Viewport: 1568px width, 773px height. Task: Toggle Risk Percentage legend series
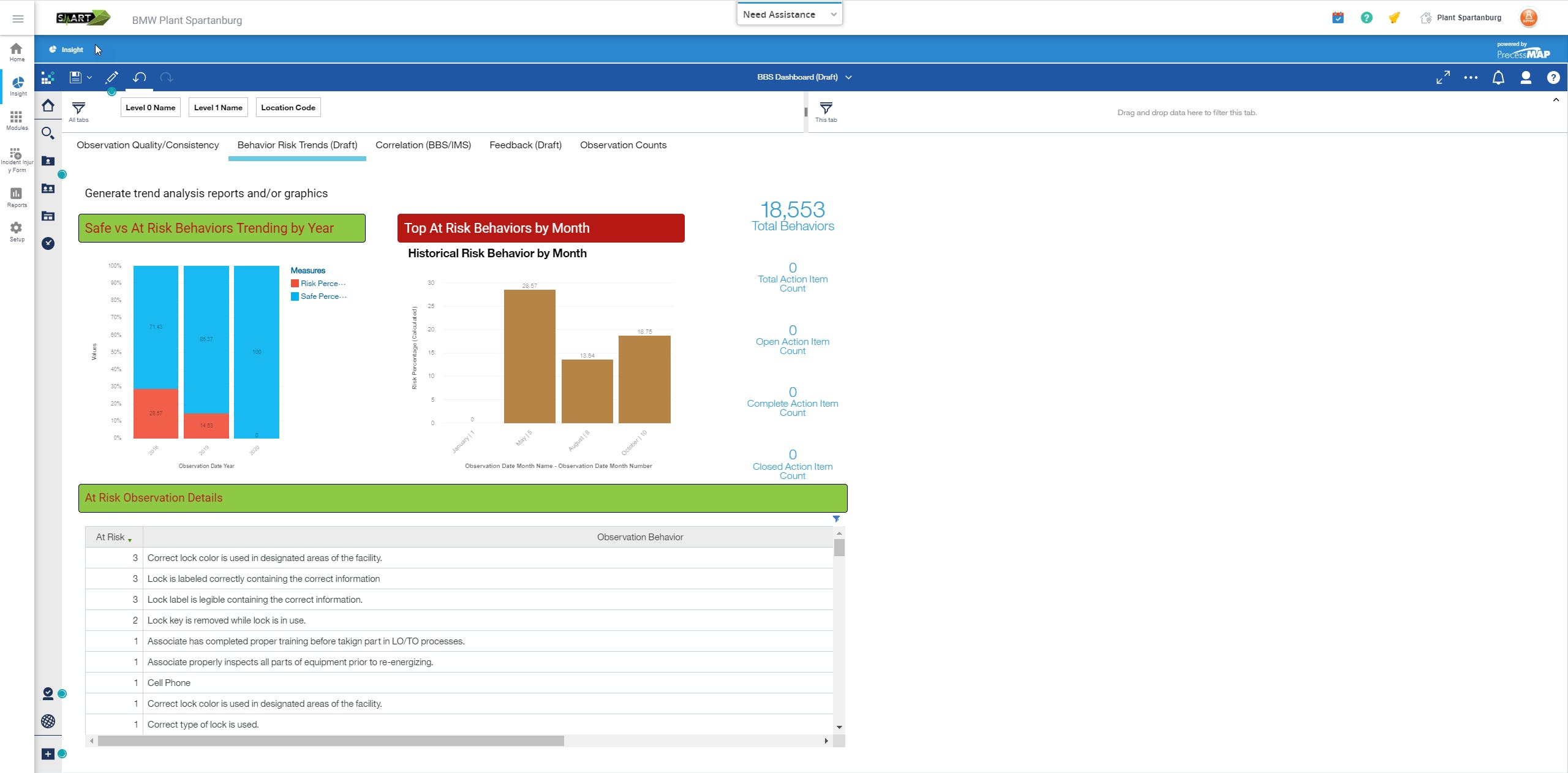[318, 284]
